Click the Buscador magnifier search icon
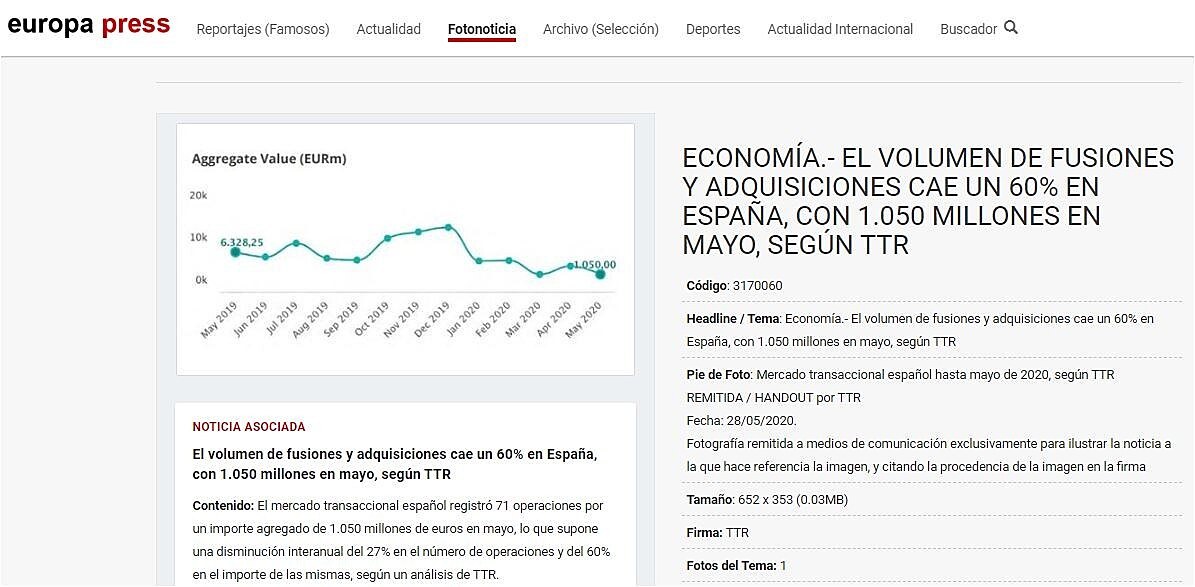 click(x=1011, y=28)
